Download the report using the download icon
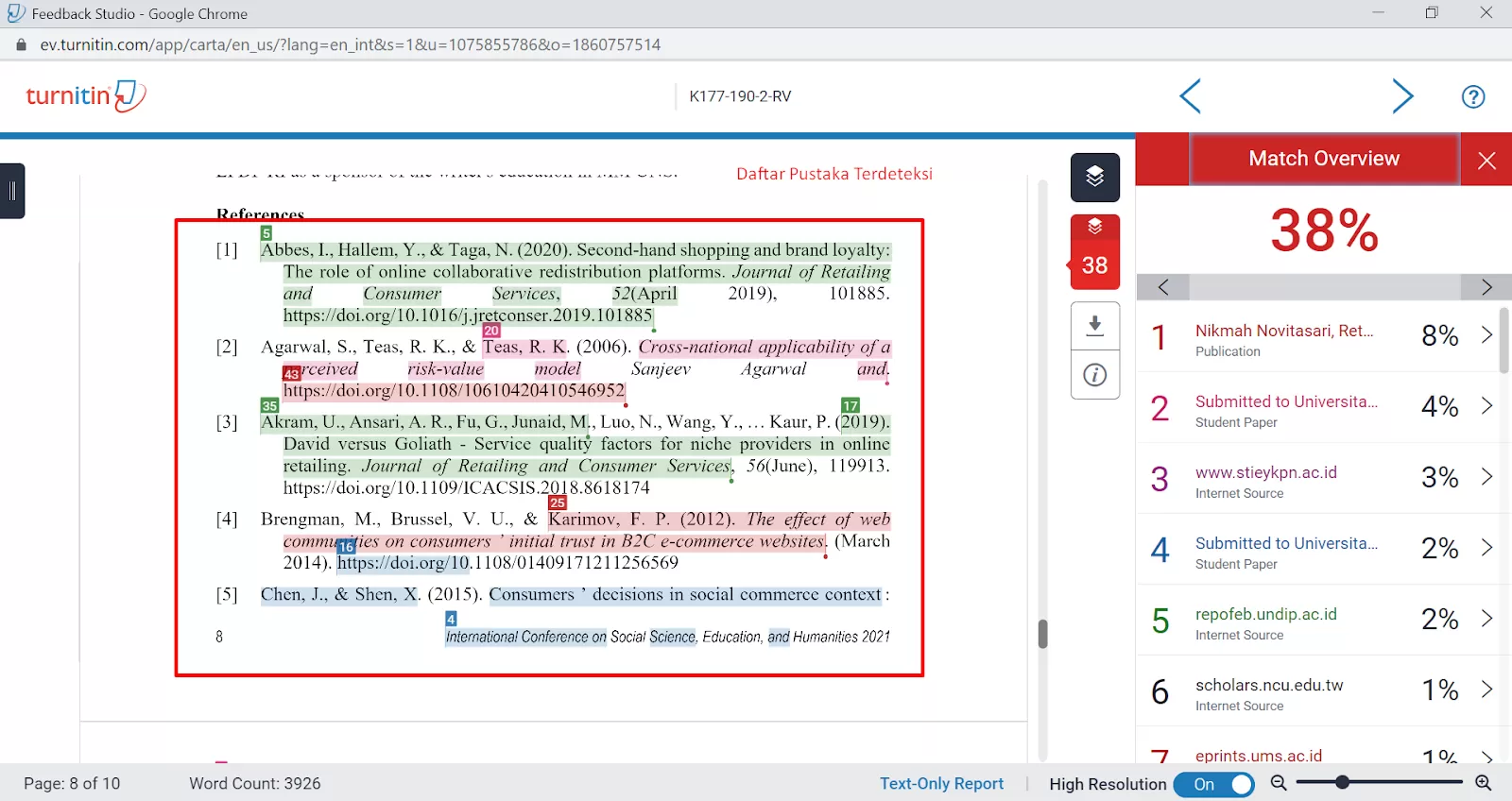This screenshot has width=1512, height=801. click(x=1094, y=326)
